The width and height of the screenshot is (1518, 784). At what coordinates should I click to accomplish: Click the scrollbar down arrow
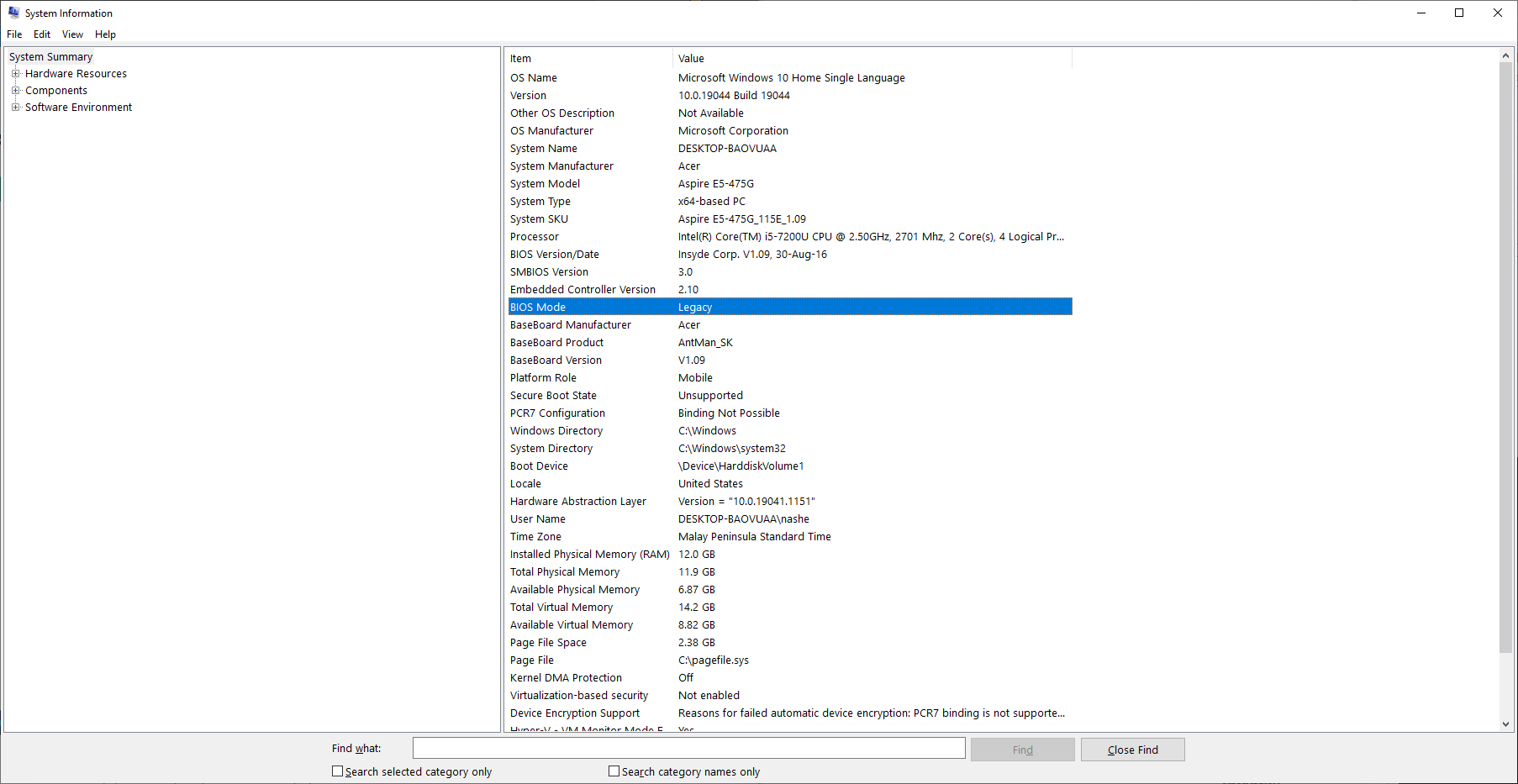(1505, 723)
